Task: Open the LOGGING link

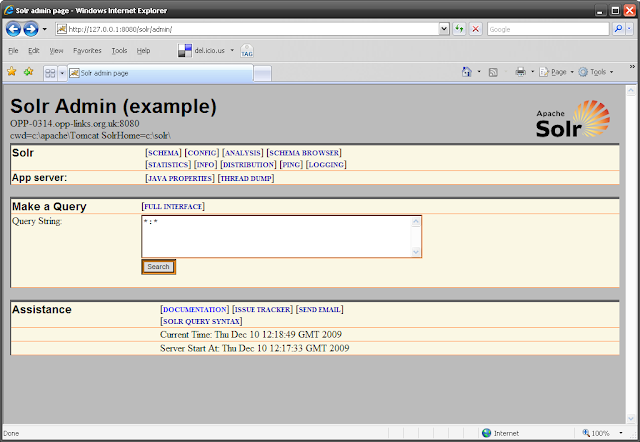Action: [x=326, y=164]
